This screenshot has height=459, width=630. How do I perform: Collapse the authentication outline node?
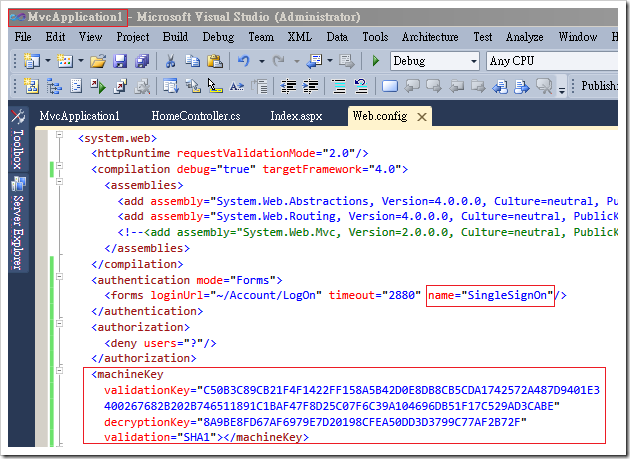point(59,276)
